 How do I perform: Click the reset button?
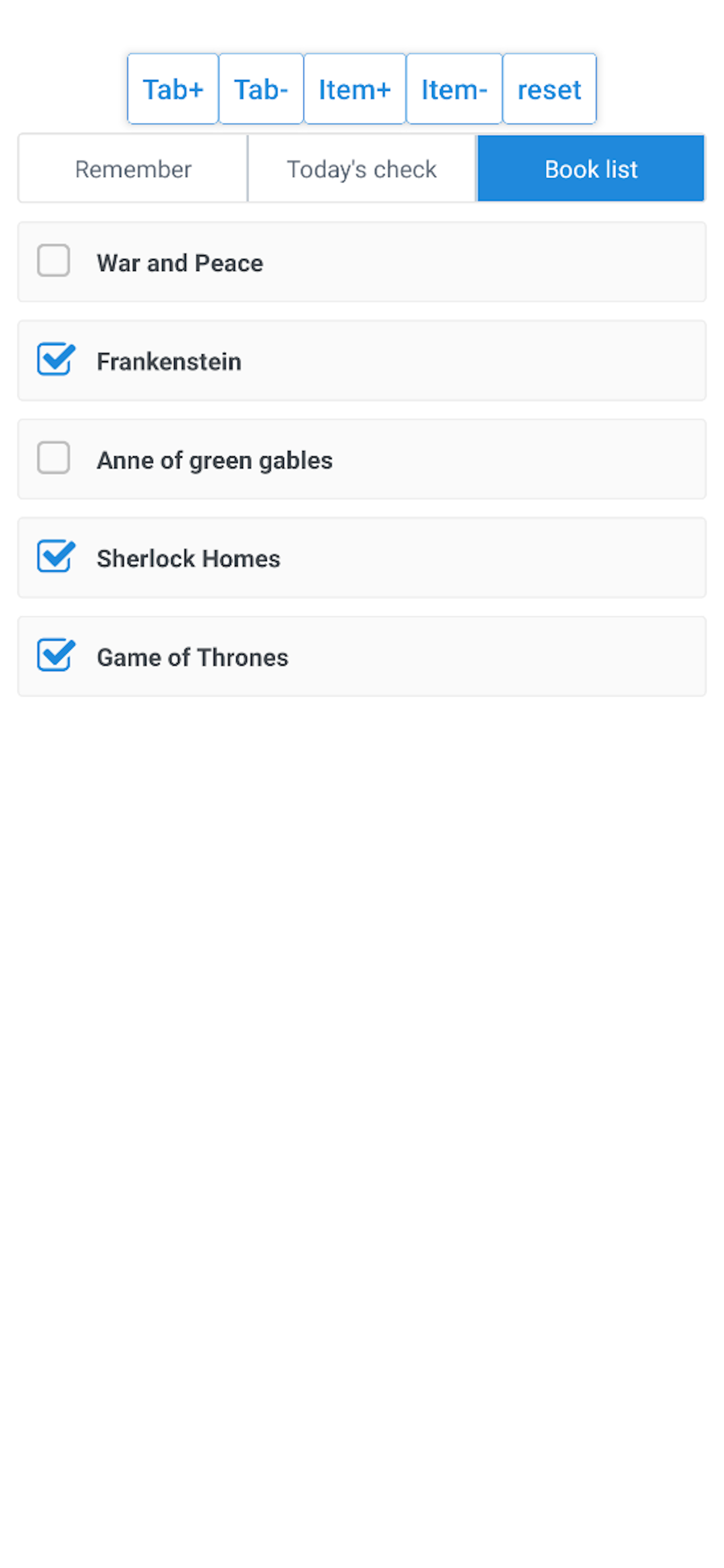(x=549, y=89)
